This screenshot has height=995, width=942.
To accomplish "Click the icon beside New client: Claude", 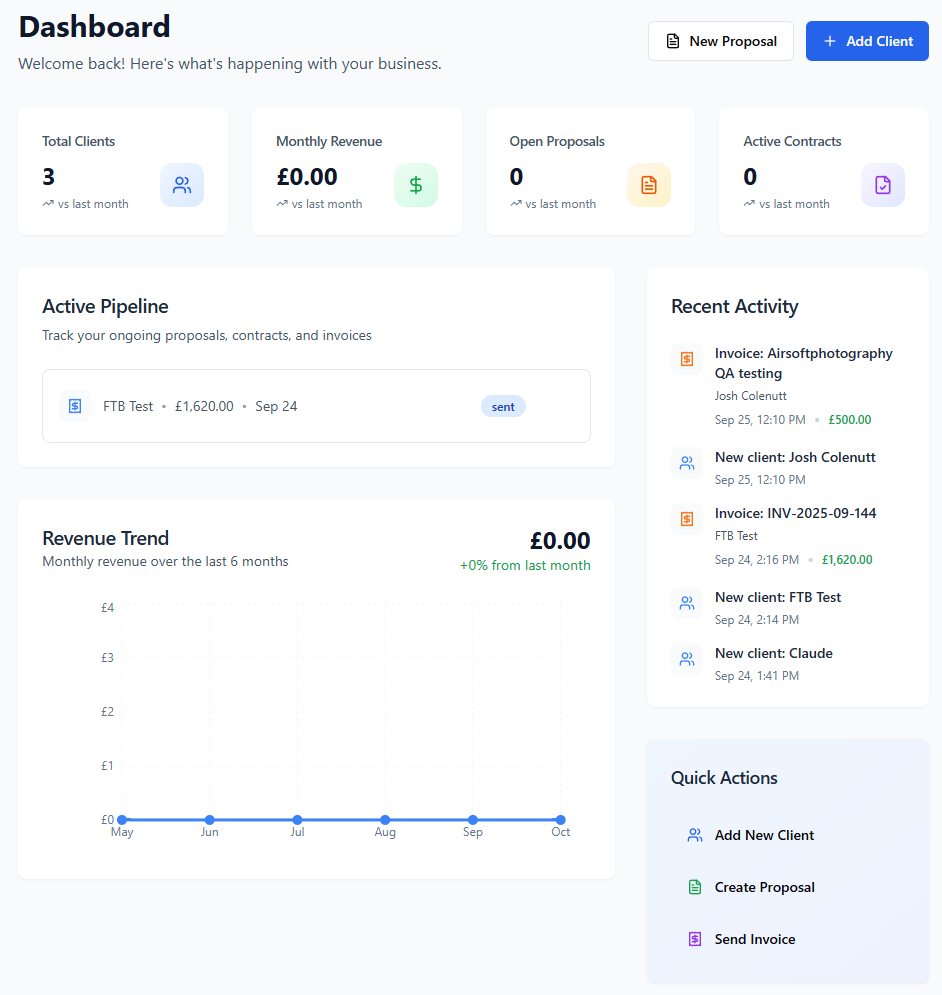I will pos(687,659).
